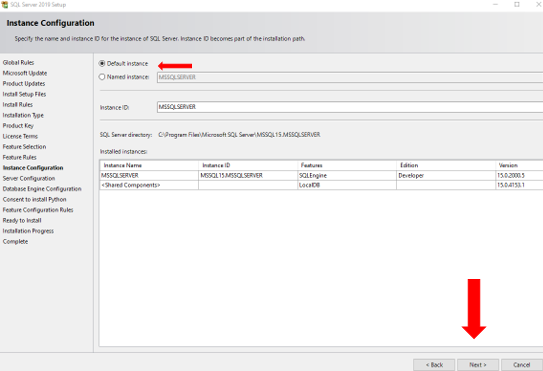Select the <Shared Components> row cell

coord(149,185)
